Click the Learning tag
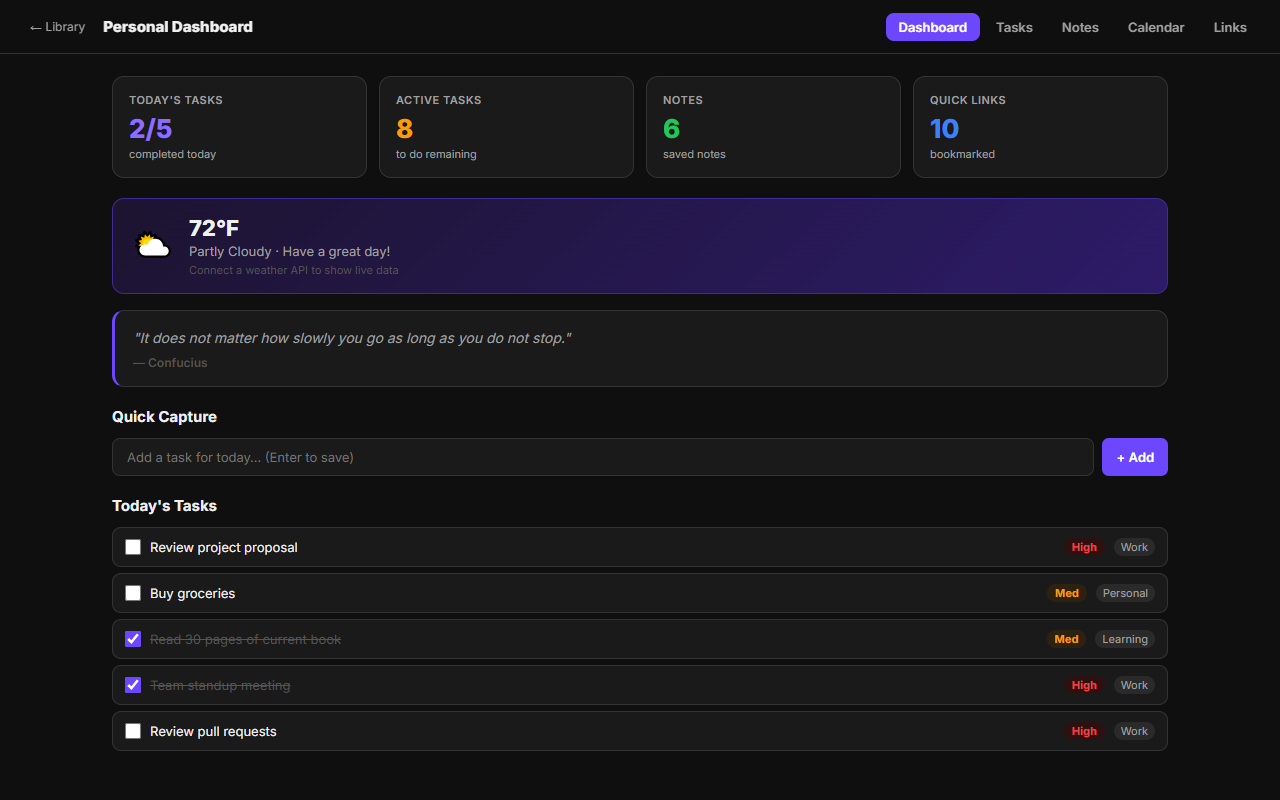The image size is (1280, 800). coord(1125,639)
